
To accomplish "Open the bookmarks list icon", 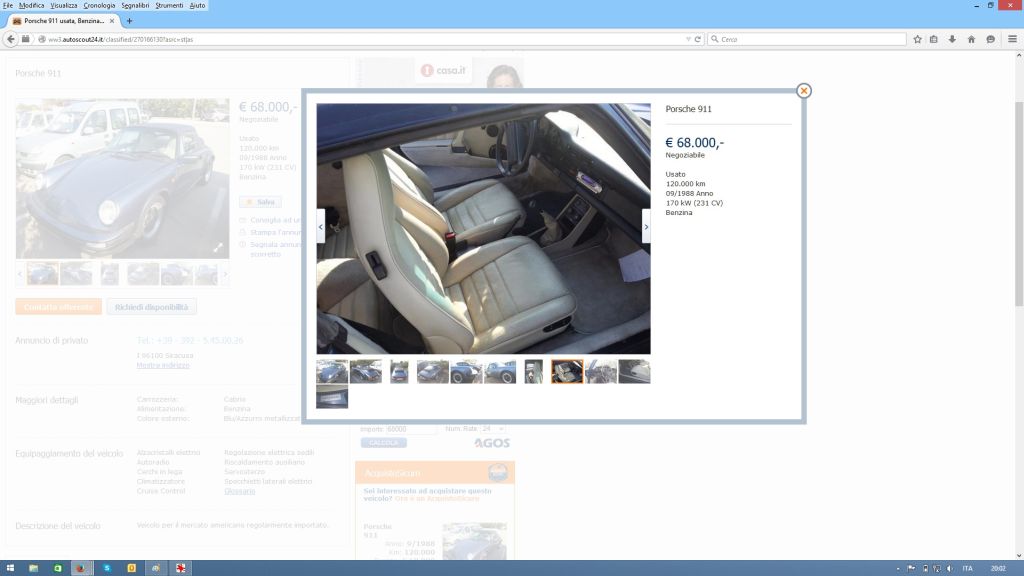I will tap(934, 39).
